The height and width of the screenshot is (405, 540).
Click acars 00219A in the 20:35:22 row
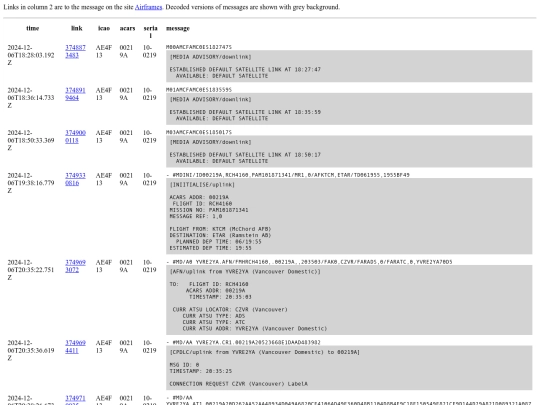pyautogui.click(x=127, y=266)
